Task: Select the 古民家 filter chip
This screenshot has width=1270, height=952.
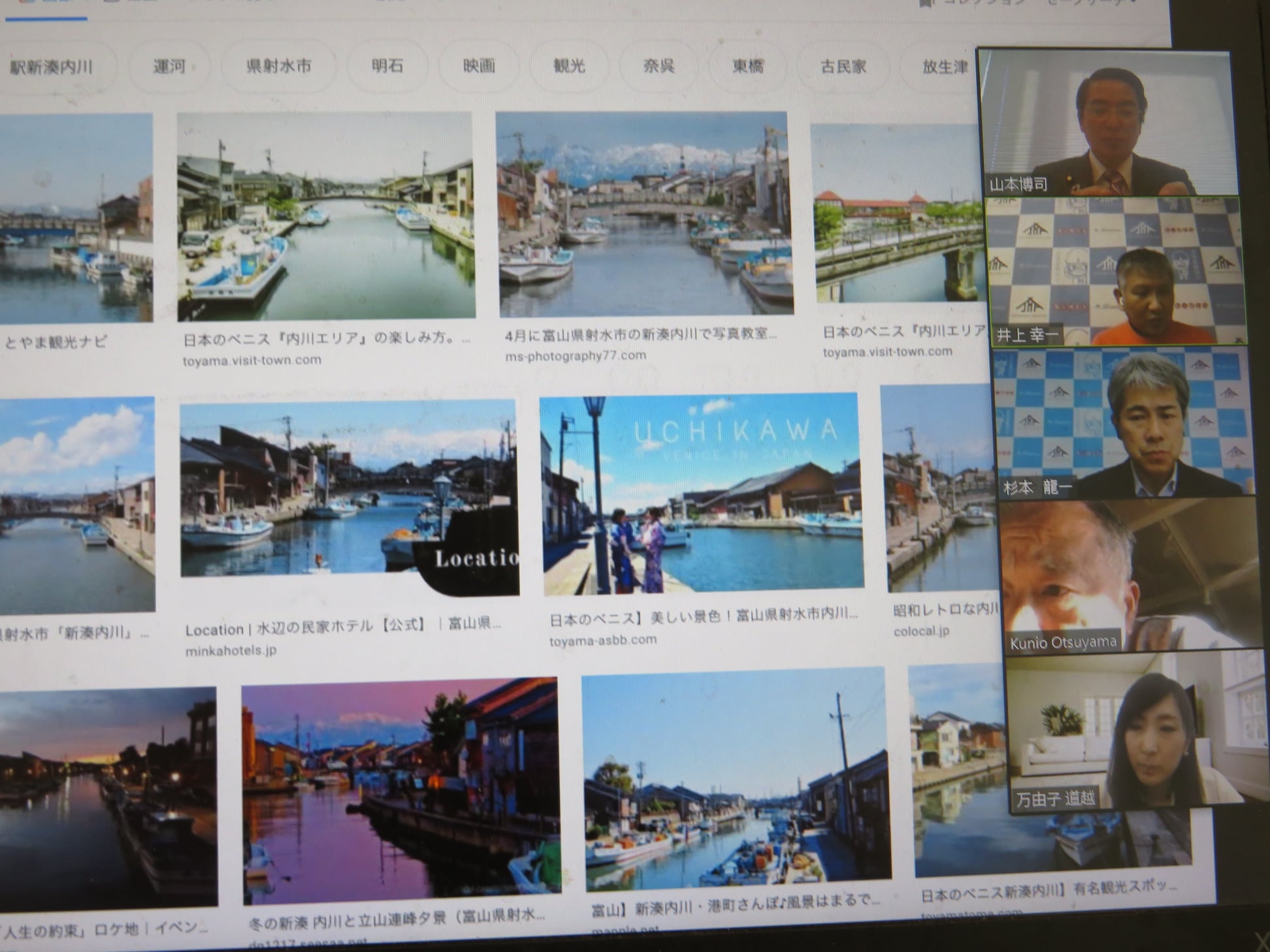Action: [843, 67]
